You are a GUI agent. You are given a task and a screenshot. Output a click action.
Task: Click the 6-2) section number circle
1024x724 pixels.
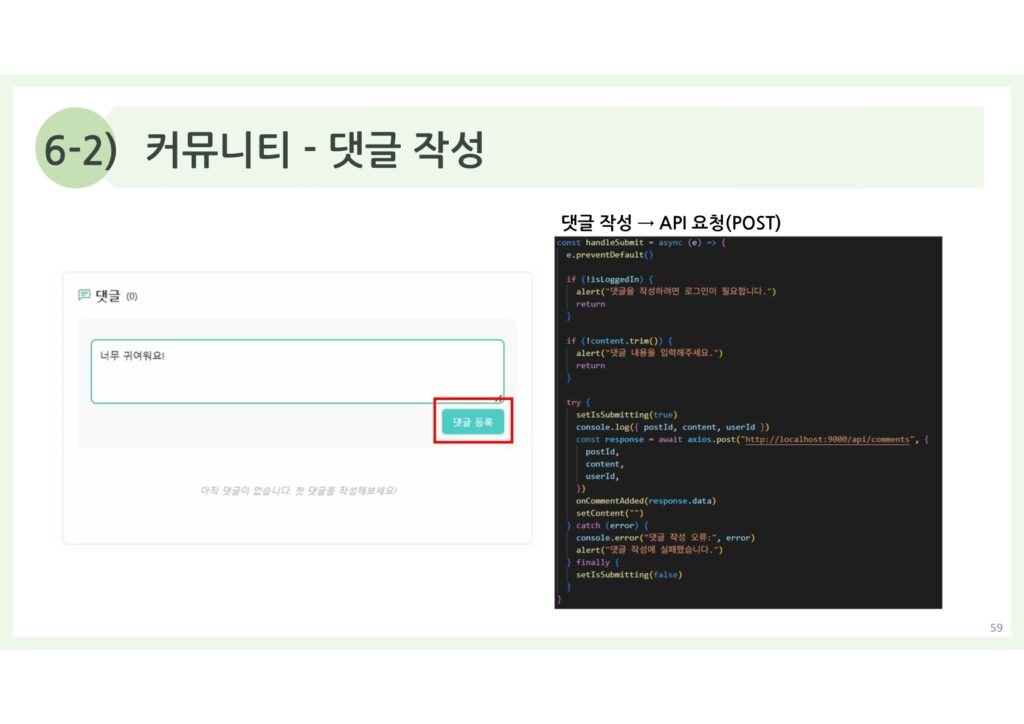click(77, 148)
